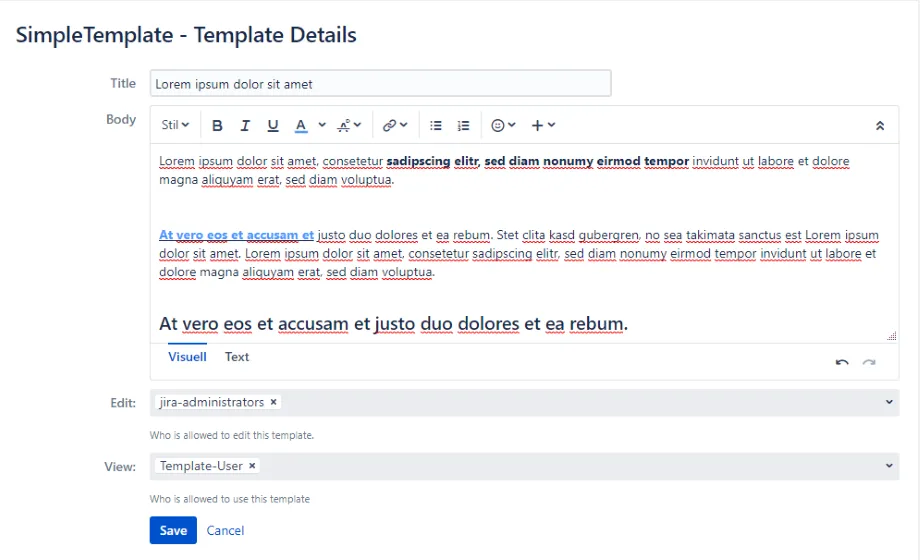Open the plus insert-more menu
Image resolution: width=920 pixels, height=560 pixels.
pyautogui.click(x=543, y=125)
